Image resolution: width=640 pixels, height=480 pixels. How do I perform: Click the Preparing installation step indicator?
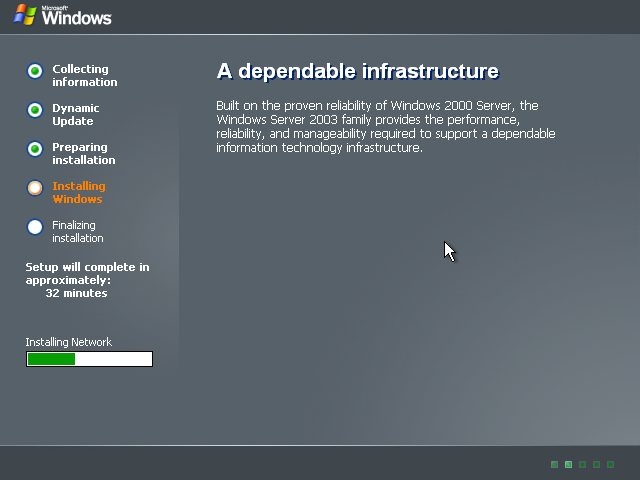pos(35,149)
